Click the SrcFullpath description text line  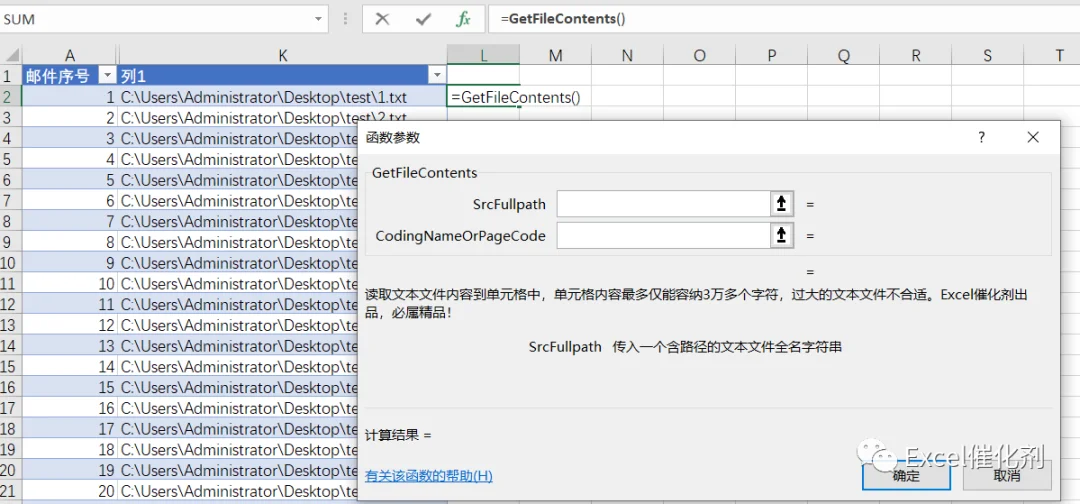[685, 347]
